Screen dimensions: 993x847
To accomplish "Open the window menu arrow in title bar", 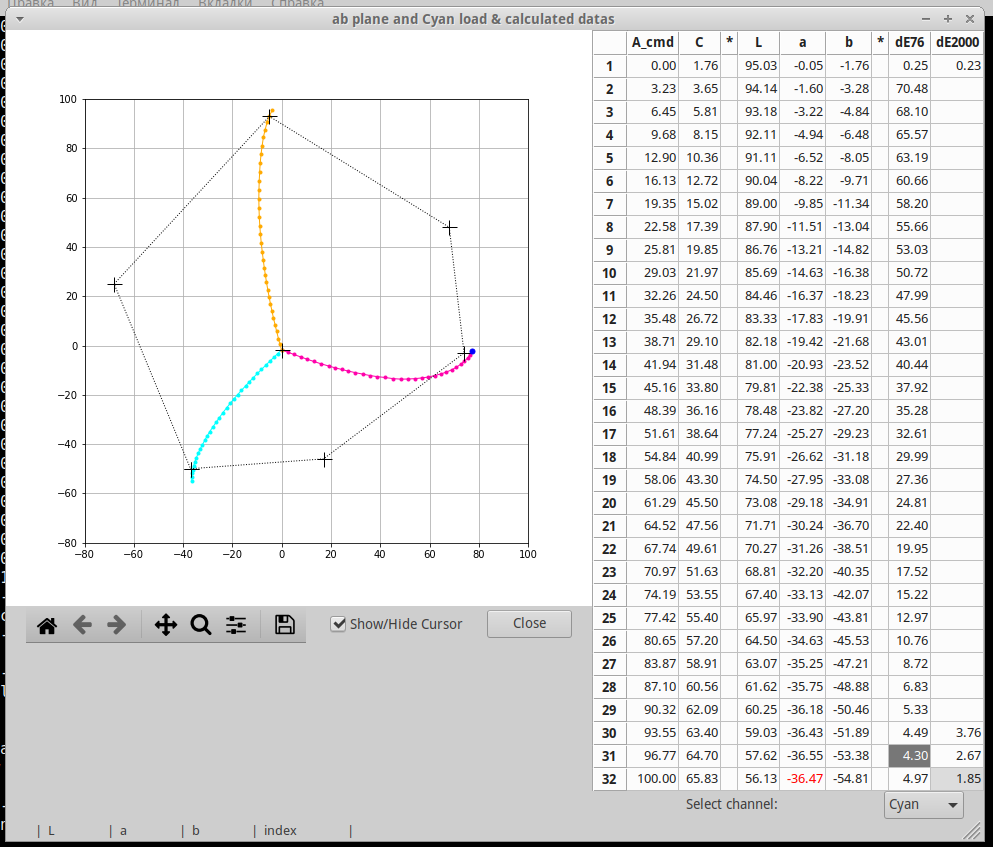I will (x=20, y=19).
